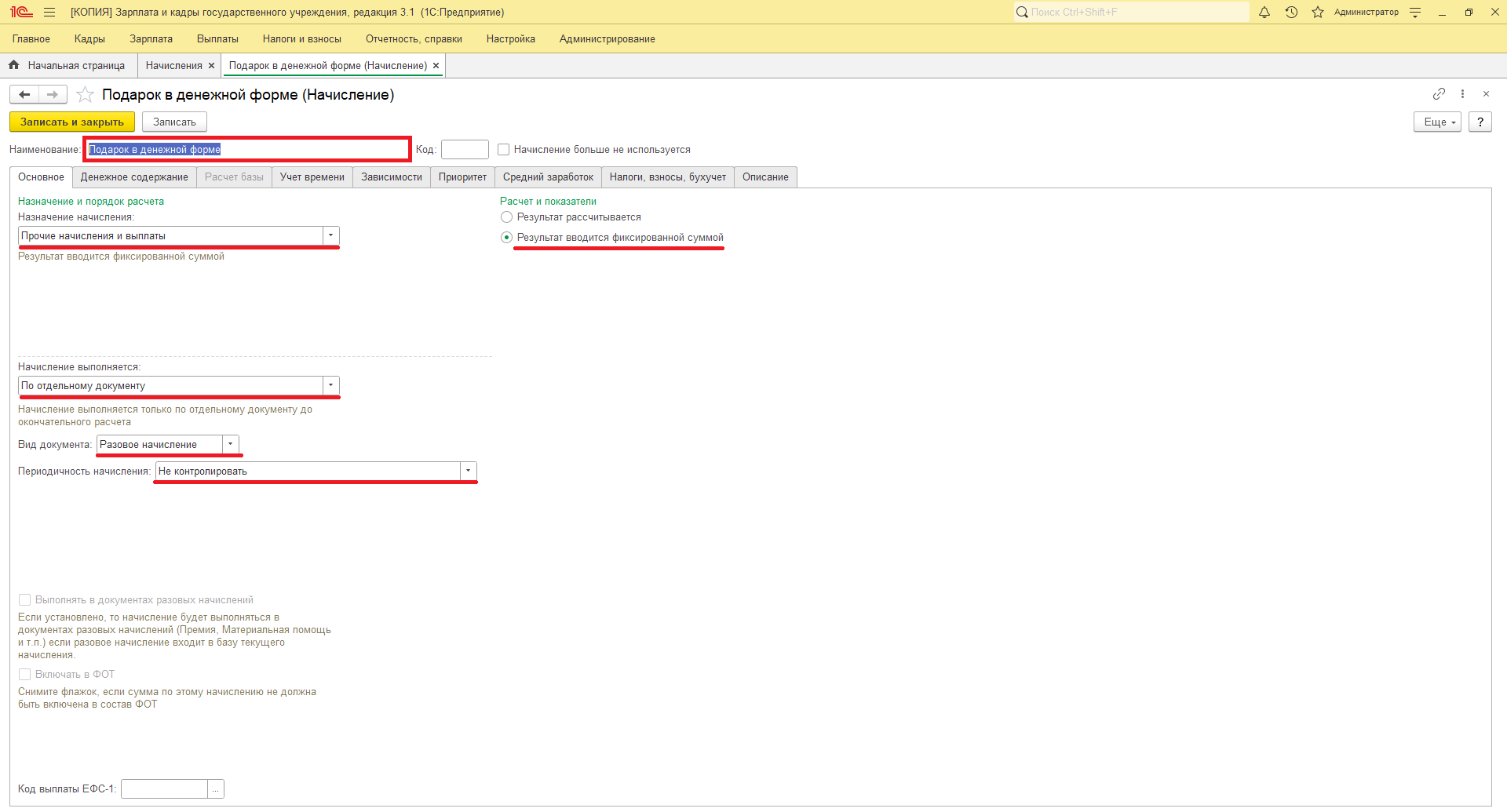
Task: Open the Выплаты menu
Action: pos(217,39)
